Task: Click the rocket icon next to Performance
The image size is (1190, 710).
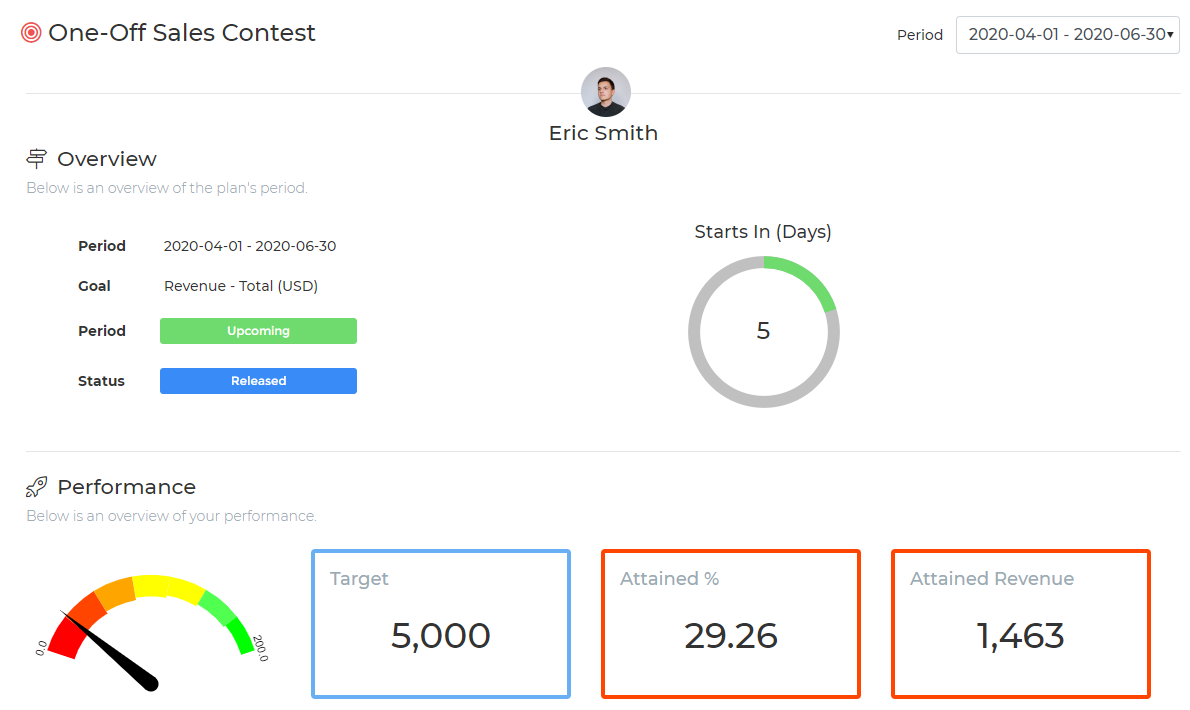Action: click(37, 487)
